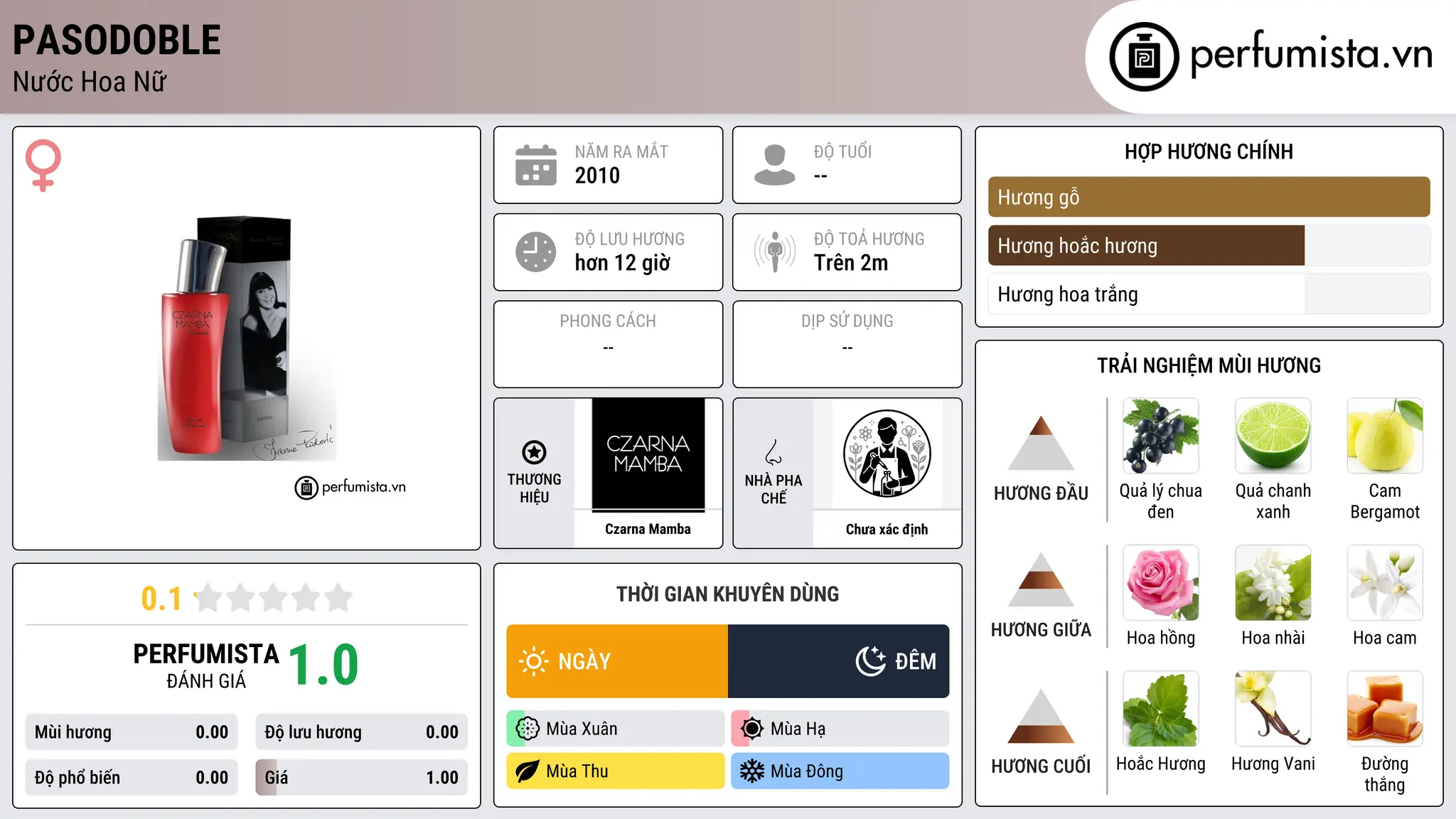Select the Mùa Hạ season bar
This screenshot has width=1456, height=819.
coord(840,729)
